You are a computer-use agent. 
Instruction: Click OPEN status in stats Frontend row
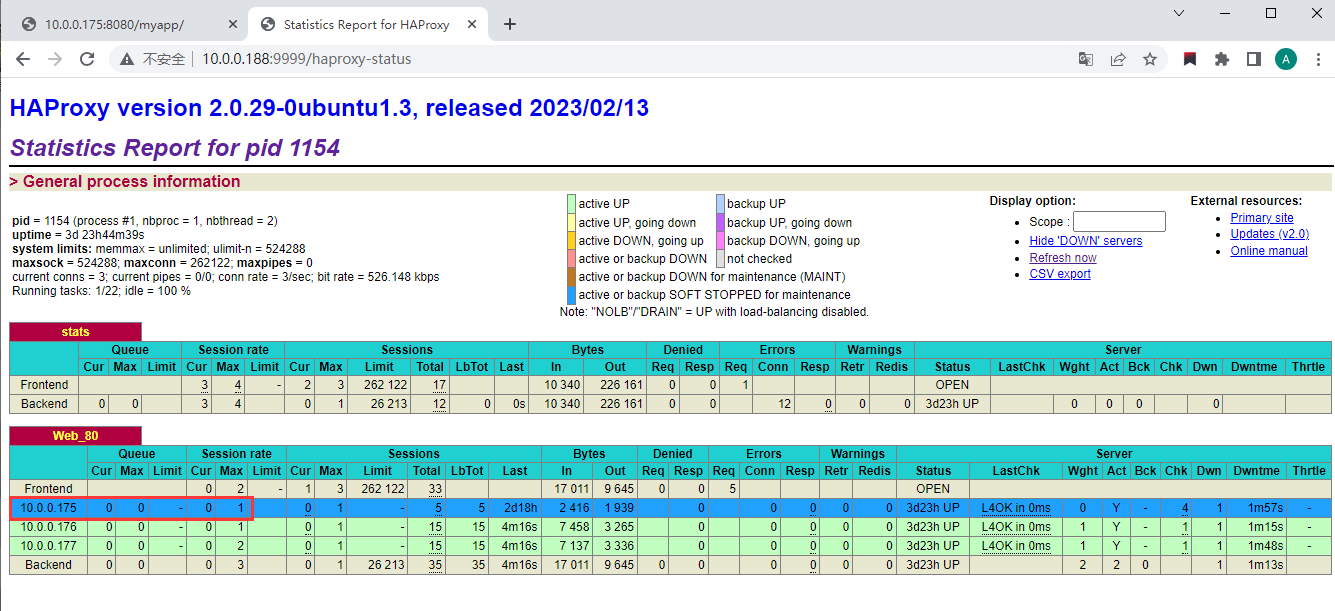[952, 385]
